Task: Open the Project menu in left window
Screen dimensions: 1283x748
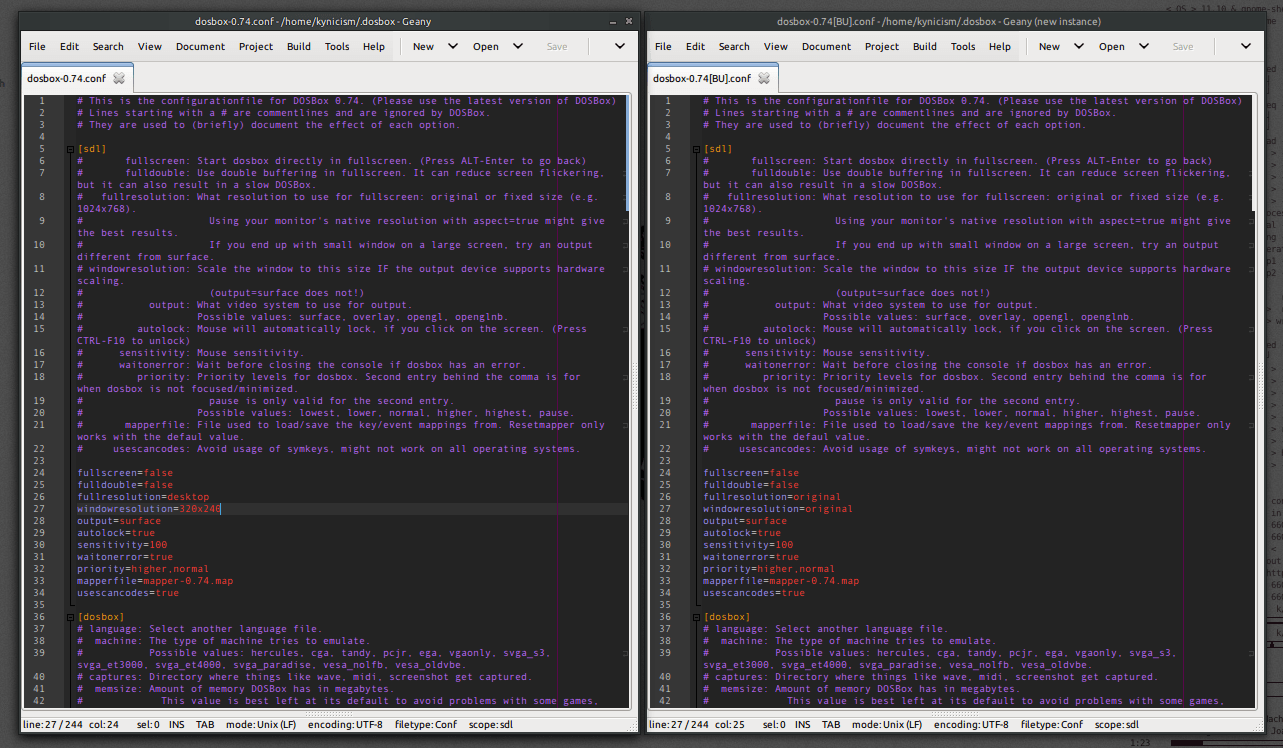Action: tap(256, 47)
